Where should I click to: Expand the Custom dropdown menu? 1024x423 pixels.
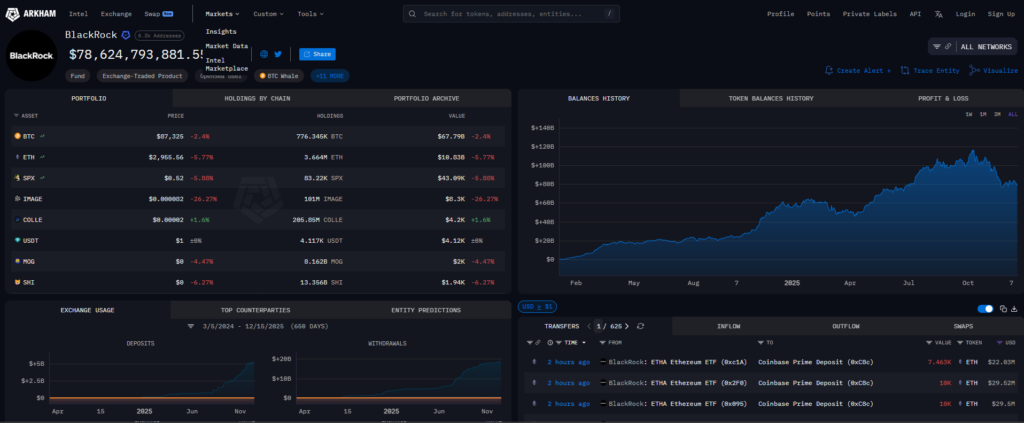[267, 14]
